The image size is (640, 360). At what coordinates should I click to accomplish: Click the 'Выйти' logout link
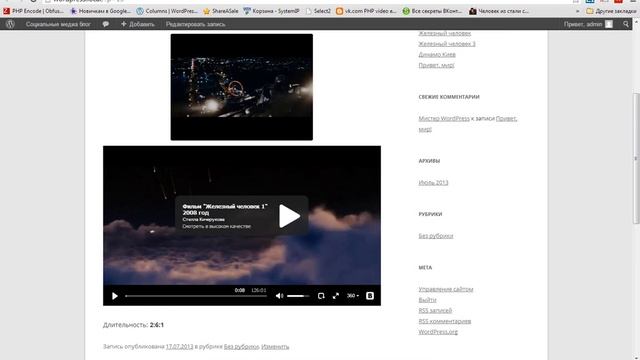click(427, 300)
